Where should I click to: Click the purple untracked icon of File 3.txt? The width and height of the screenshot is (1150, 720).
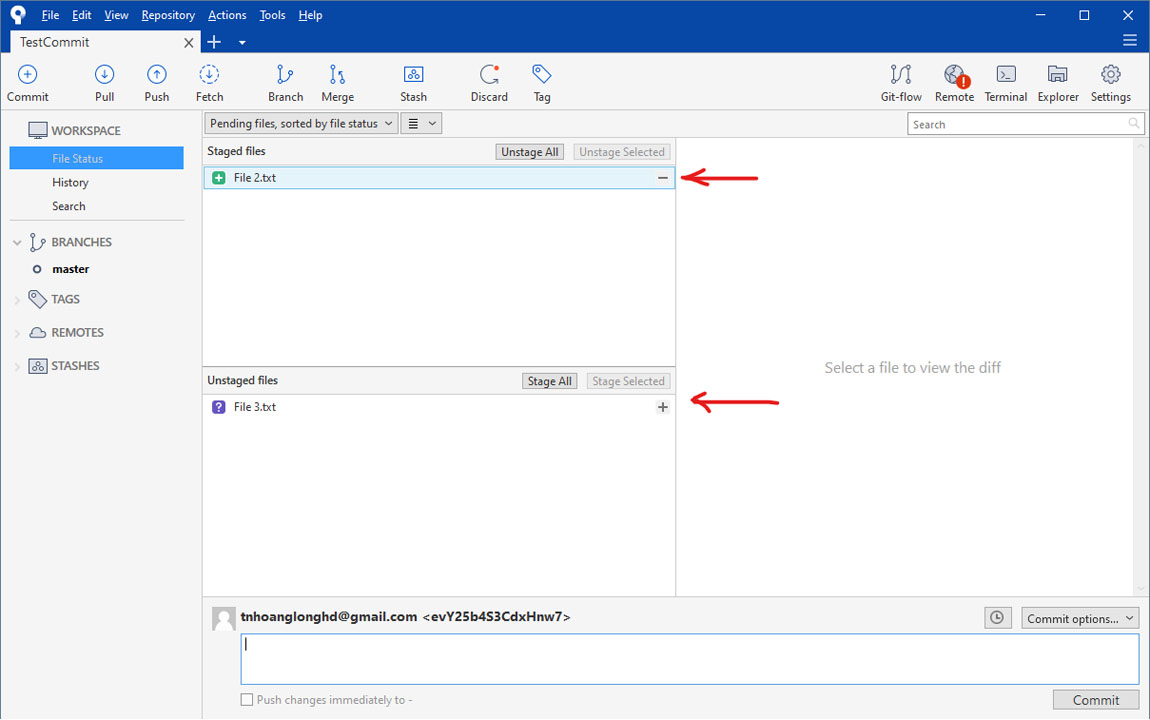coord(219,407)
